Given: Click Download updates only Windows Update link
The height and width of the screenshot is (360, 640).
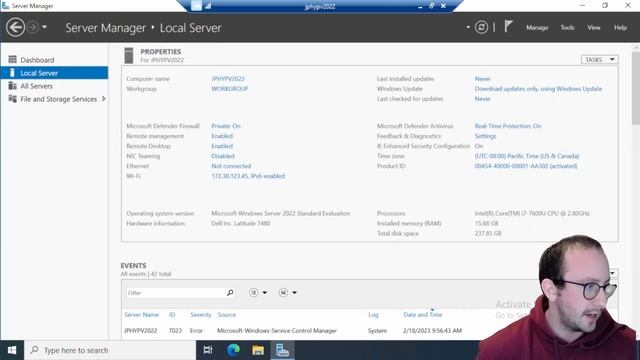Looking at the screenshot, I should pos(538,89).
